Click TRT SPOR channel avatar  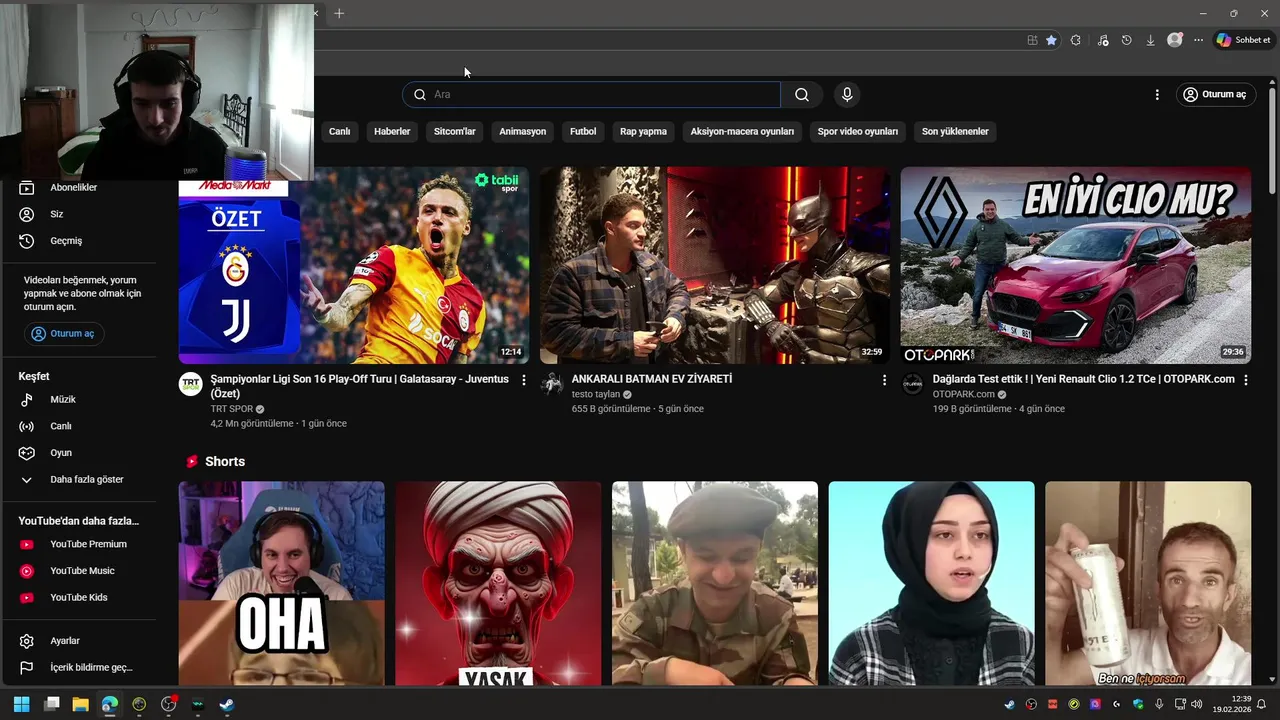point(191,384)
